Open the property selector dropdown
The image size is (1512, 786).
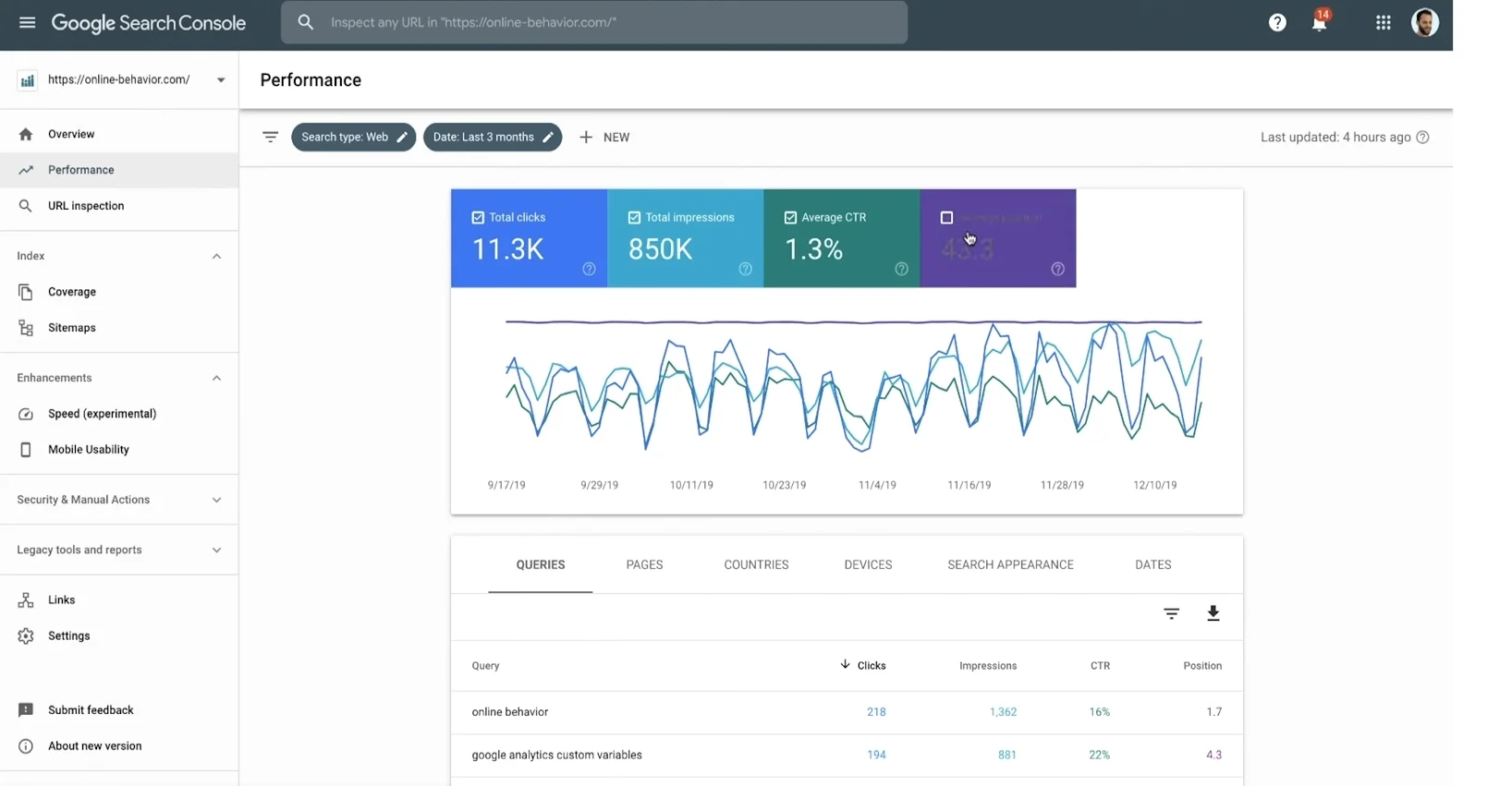coord(220,80)
